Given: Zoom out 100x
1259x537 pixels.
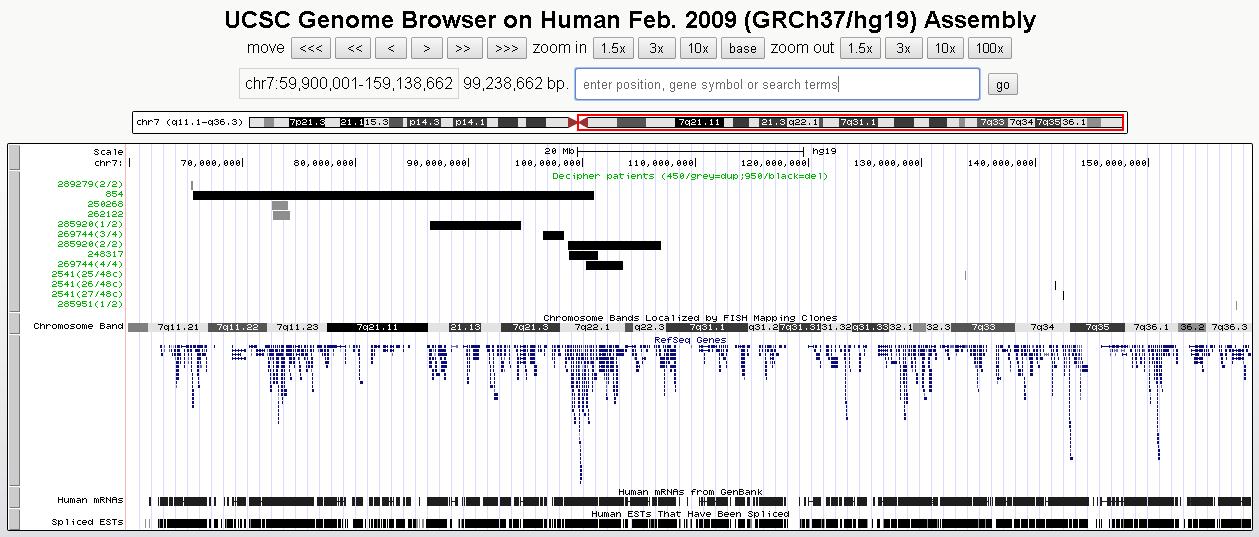Looking at the screenshot, I should tap(989, 48).
